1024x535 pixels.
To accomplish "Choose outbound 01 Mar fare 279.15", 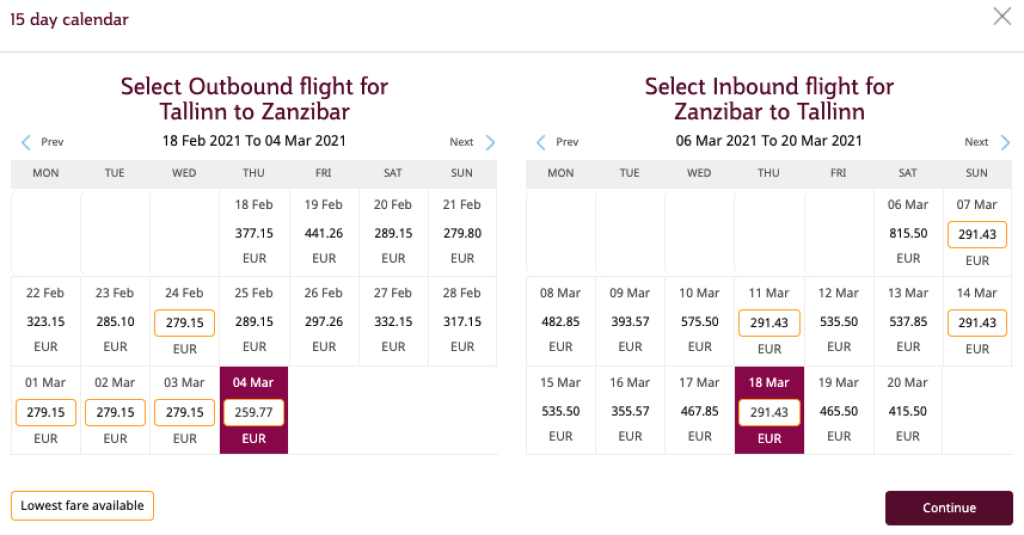I will click(46, 412).
